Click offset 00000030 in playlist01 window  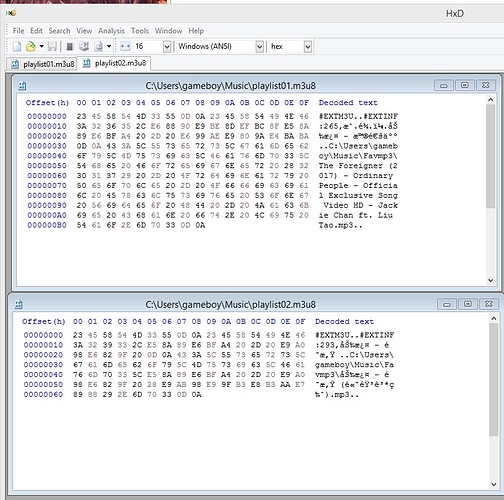point(47,146)
